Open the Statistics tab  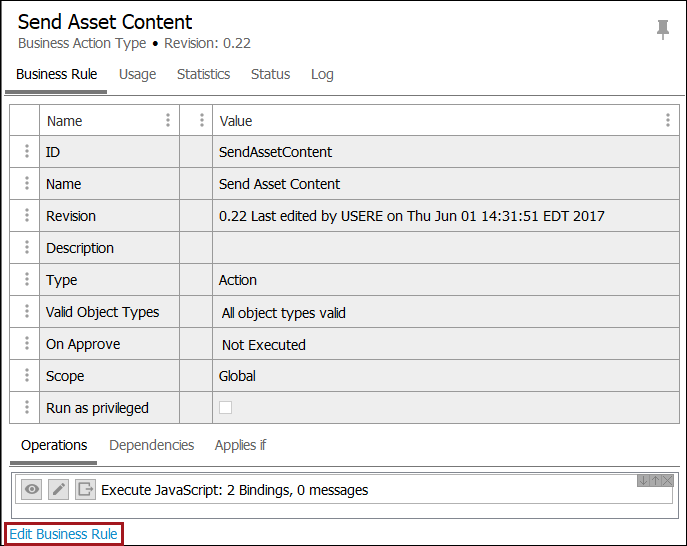203,75
